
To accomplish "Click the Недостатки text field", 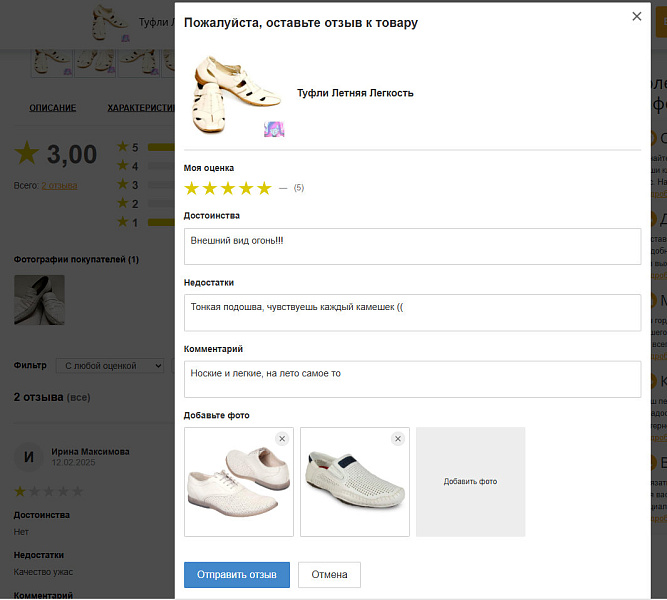I will pos(412,312).
